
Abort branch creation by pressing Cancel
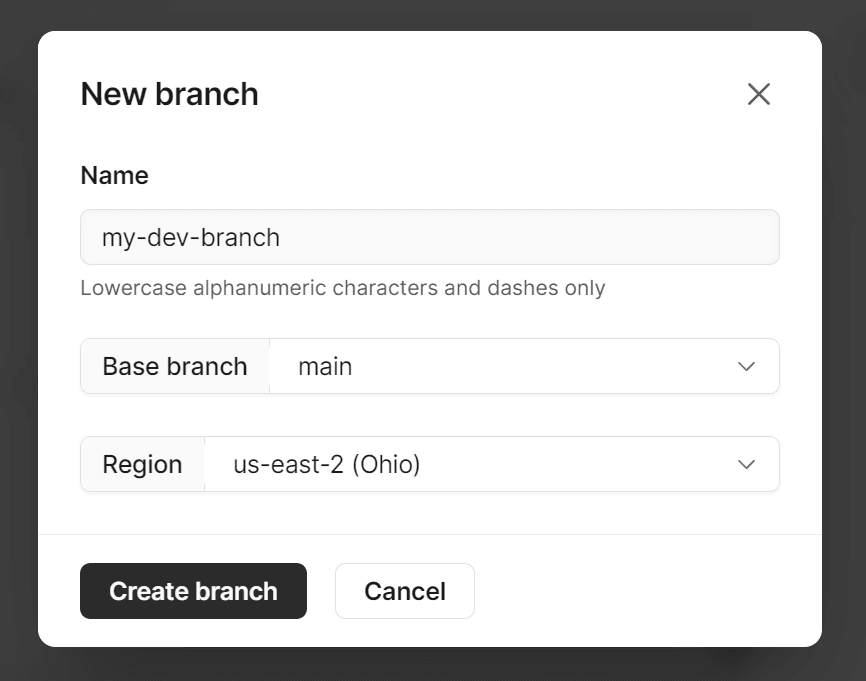404,591
